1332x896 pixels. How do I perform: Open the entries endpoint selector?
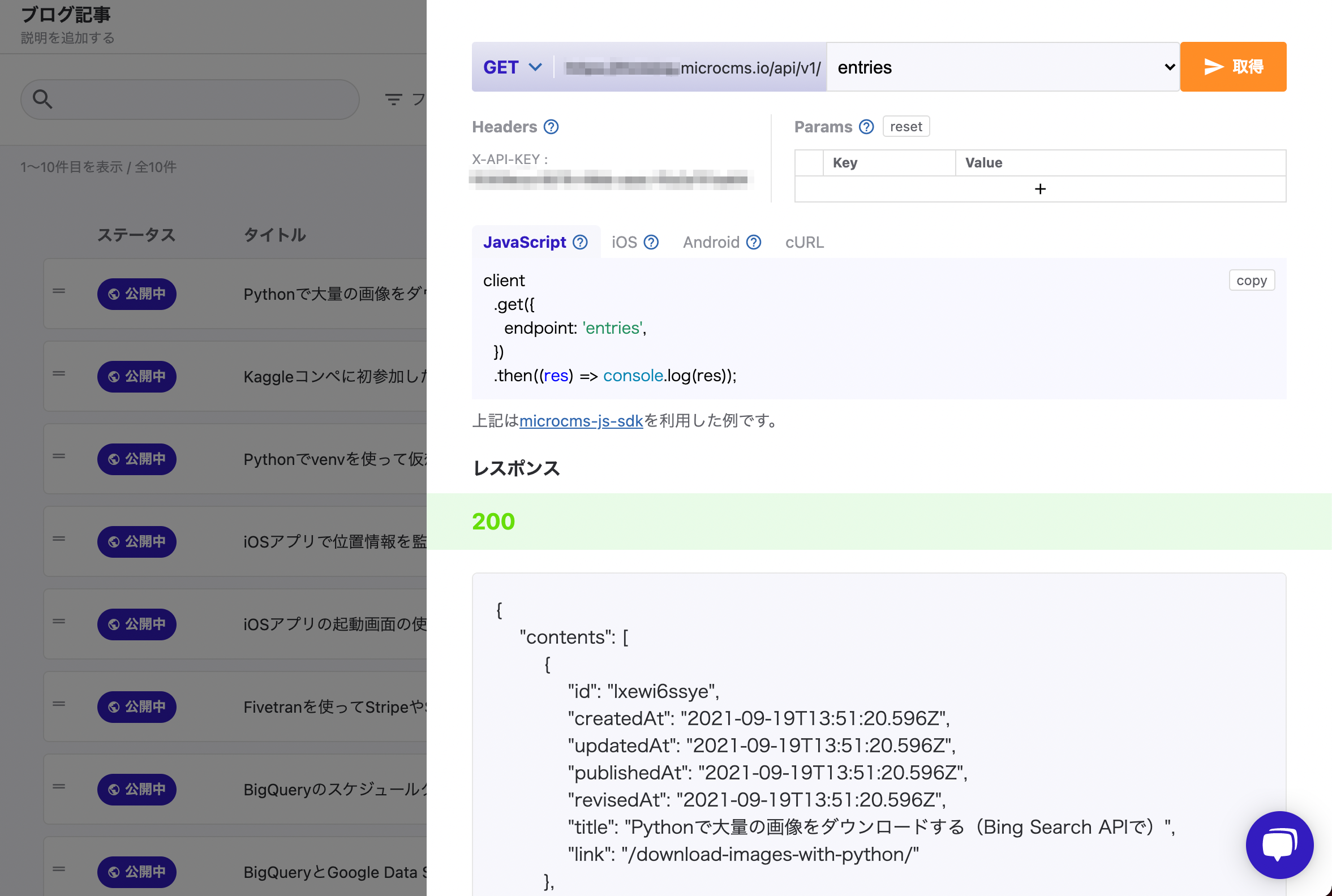[1003, 67]
